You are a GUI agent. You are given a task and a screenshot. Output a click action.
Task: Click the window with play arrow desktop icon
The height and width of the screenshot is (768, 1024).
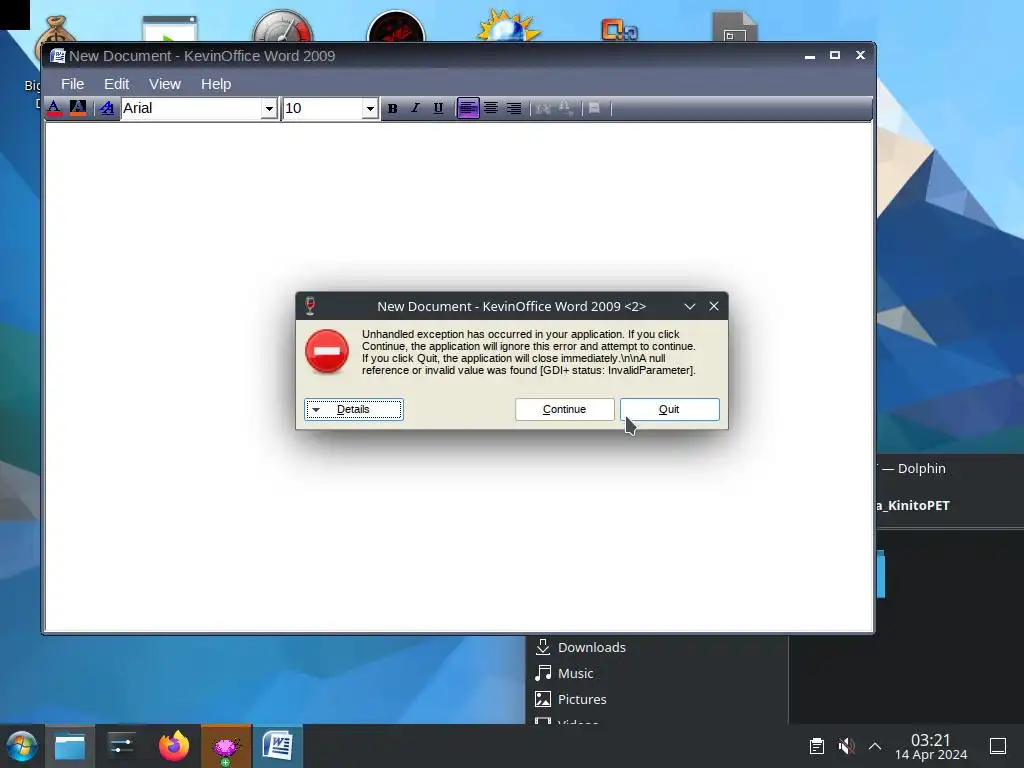(x=170, y=29)
